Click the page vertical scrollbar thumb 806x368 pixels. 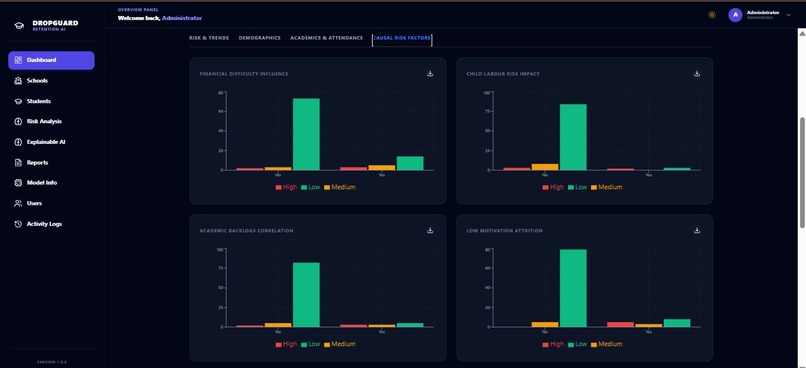(802, 172)
